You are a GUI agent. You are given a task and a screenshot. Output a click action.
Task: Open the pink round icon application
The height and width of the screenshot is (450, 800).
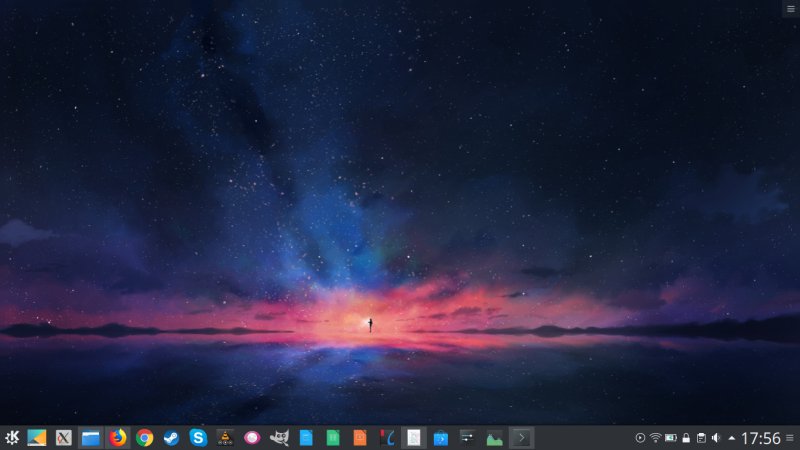click(252, 438)
